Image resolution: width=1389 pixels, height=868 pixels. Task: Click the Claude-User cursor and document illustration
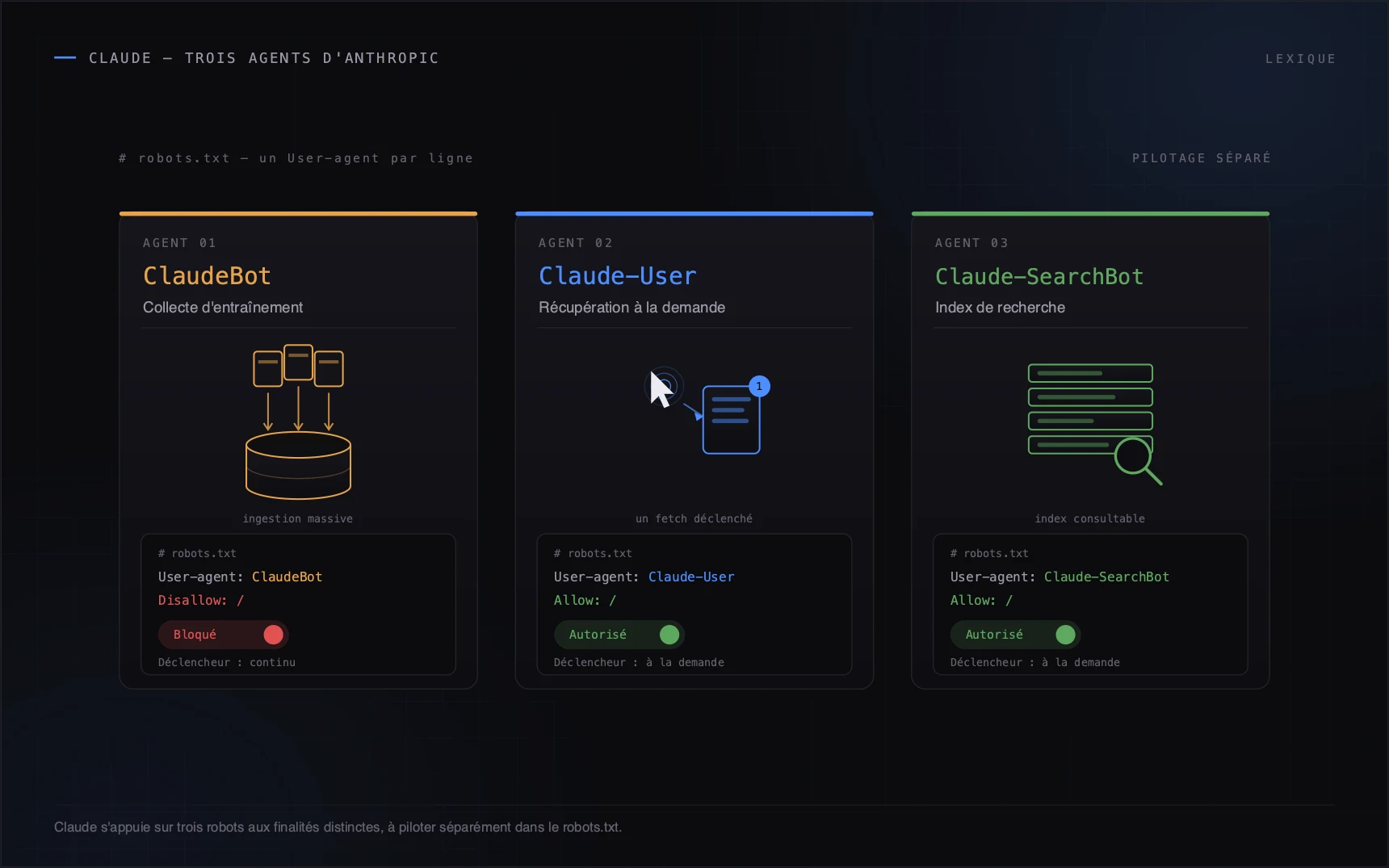[707, 412]
